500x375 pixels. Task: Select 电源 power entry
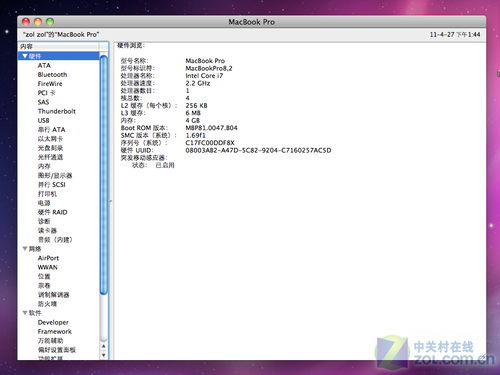tap(44, 203)
